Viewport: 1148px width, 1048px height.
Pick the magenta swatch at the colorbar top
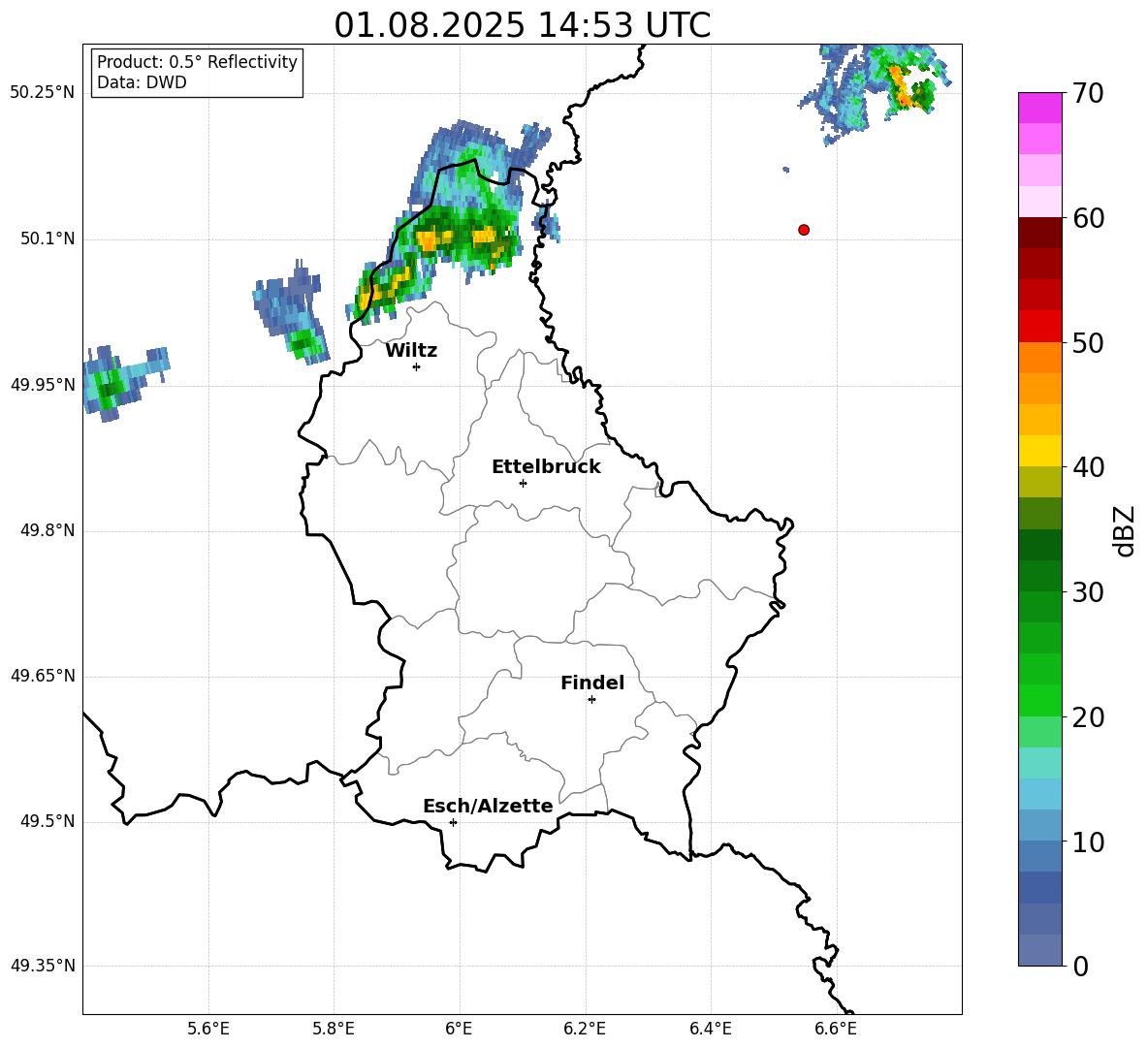1040,108
